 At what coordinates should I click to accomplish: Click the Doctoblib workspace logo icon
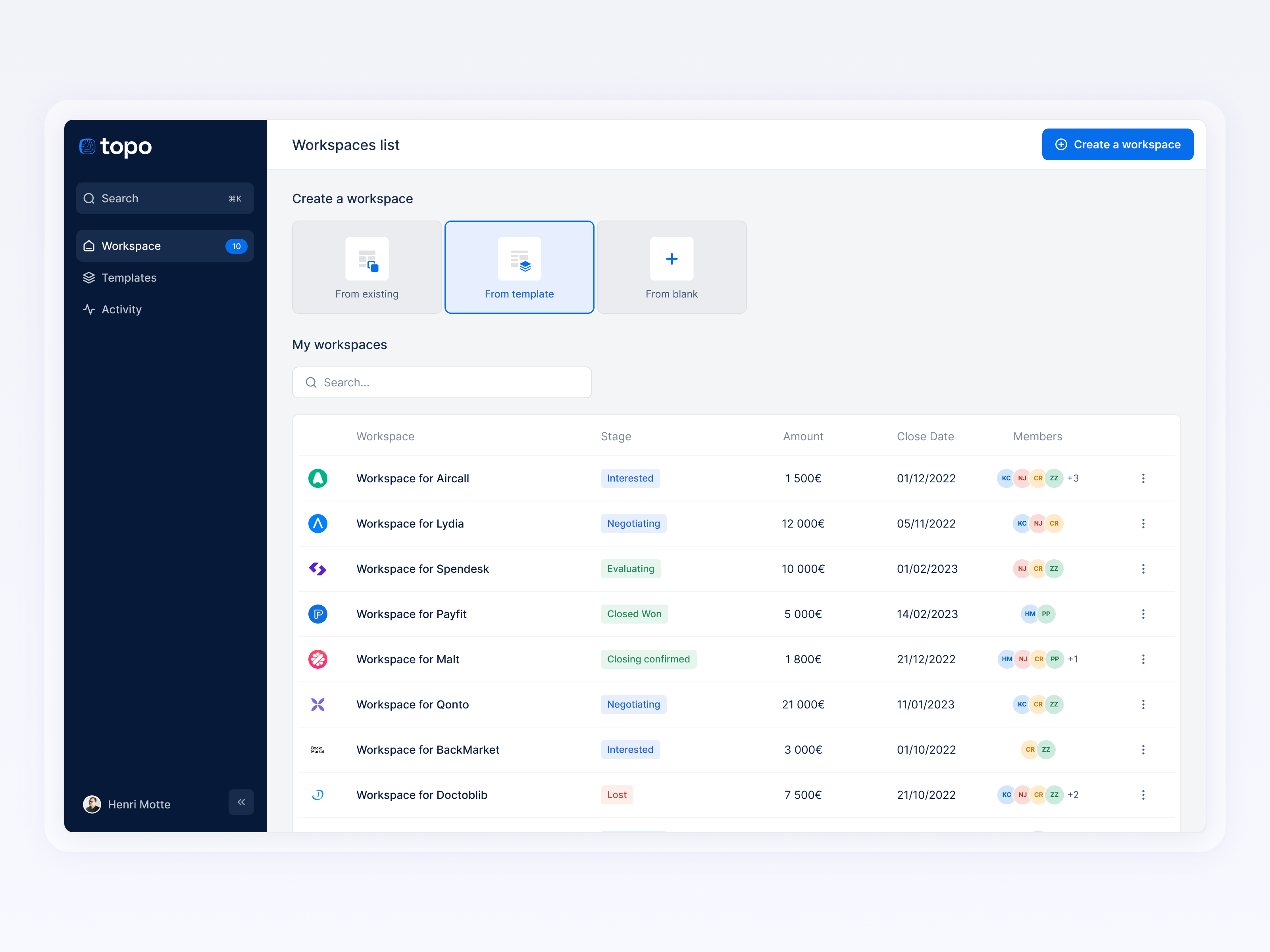point(318,795)
